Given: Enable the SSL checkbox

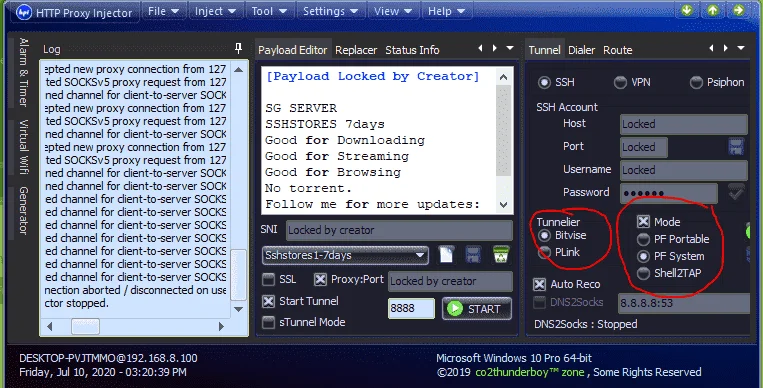Looking at the screenshot, I should (x=268, y=279).
